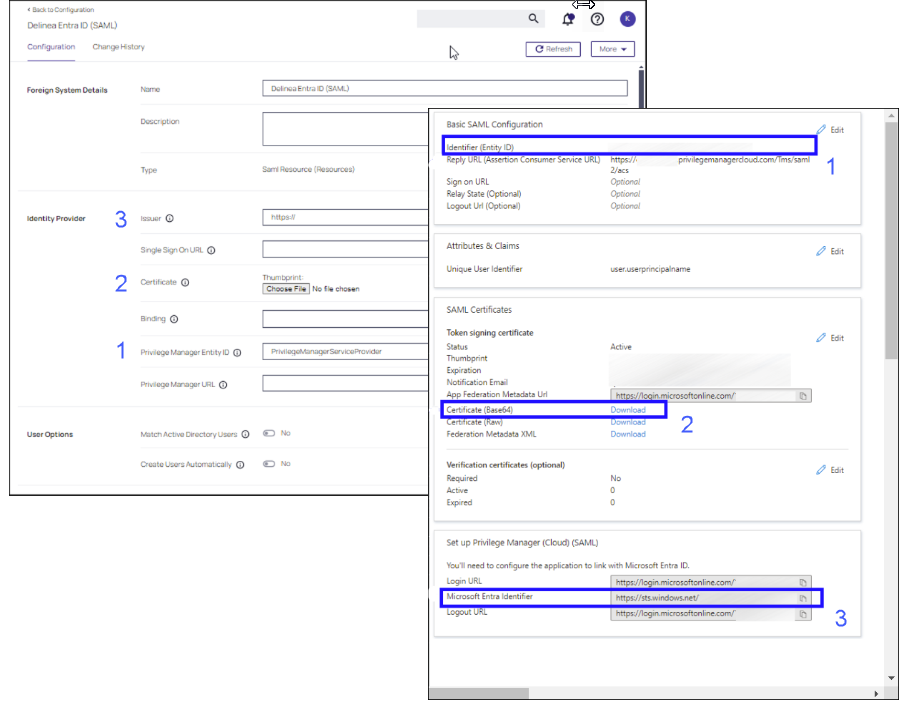Click the Choose File button
909x714 pixels.
pyautogui.click(x=285, y=289)
